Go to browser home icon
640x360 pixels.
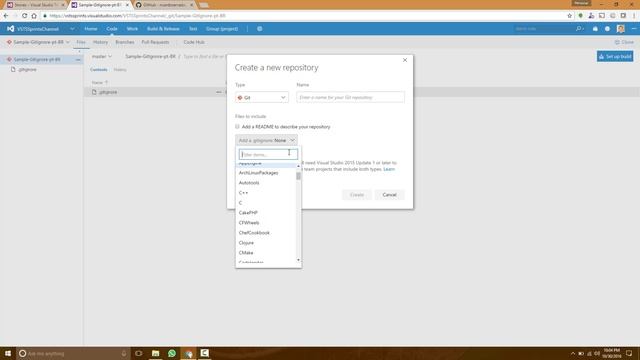[x=34, y=16]
